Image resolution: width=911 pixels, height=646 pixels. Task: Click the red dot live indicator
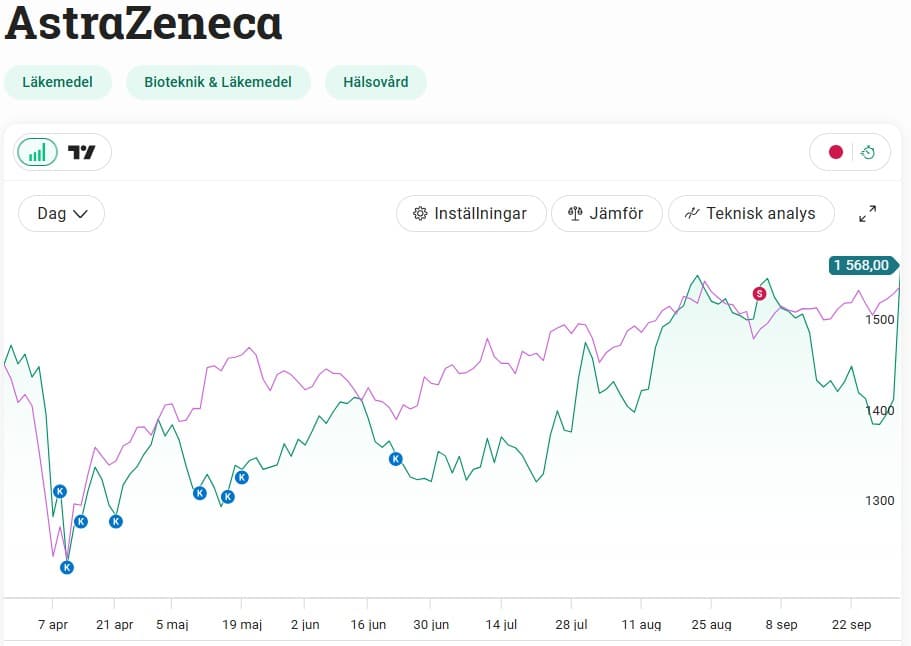836,152
